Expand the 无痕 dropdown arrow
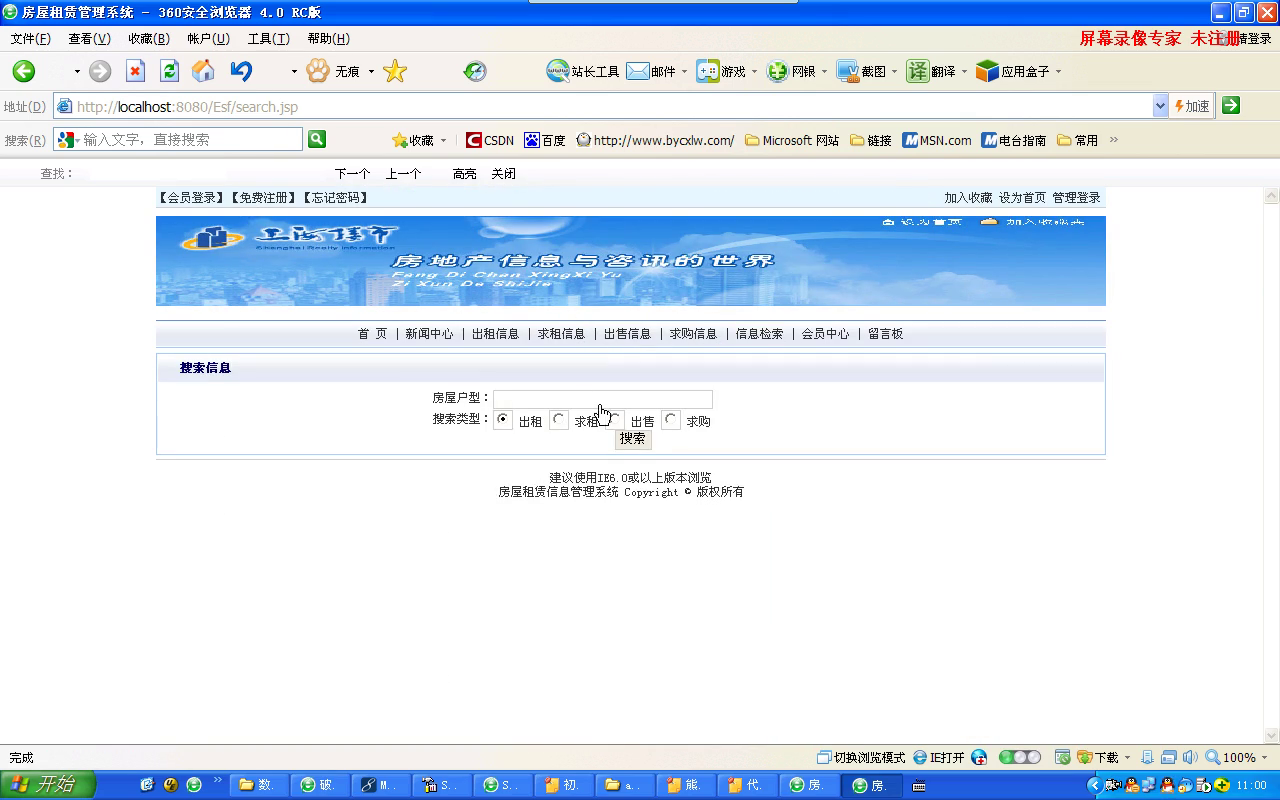This screenshot has height=800, width=1280. (371, 72)
